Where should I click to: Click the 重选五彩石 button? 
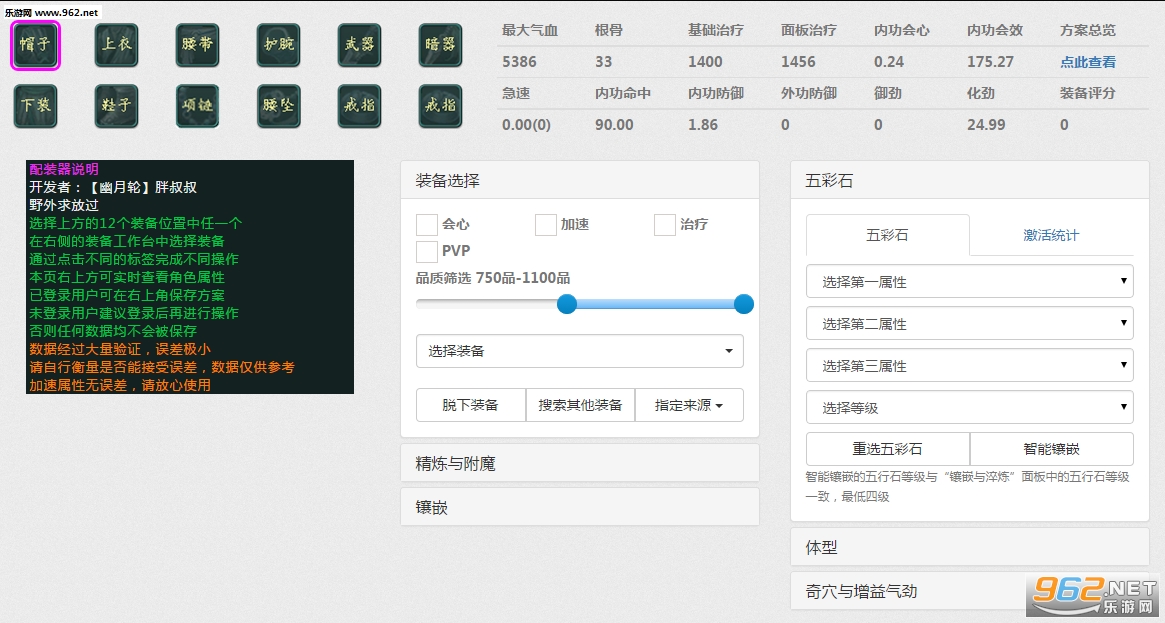point(887,449)
